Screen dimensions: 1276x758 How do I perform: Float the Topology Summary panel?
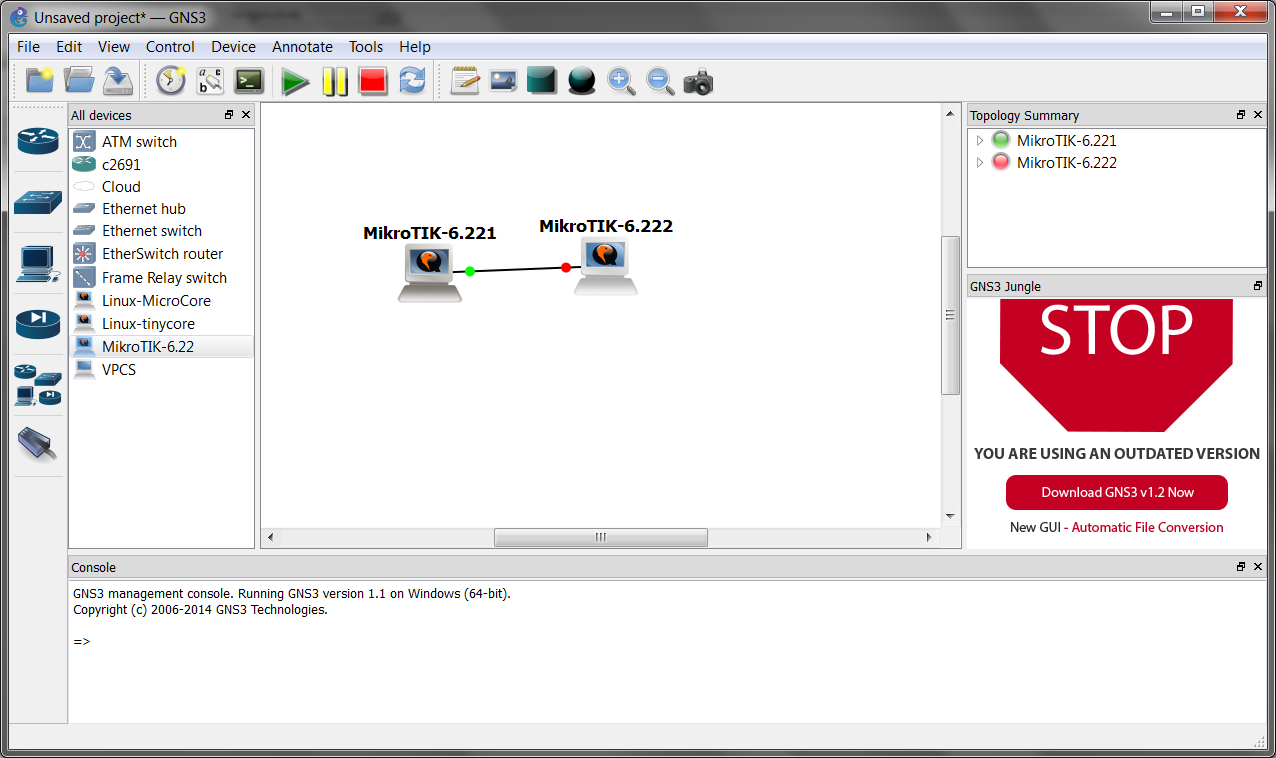coord(1241,115)
